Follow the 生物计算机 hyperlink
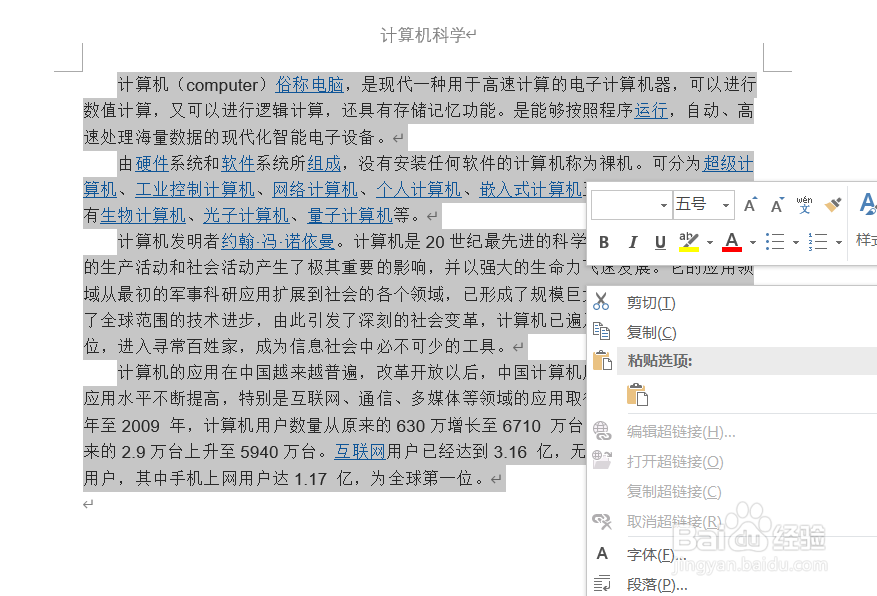Viewport: 877px width, 596px height. pyautogui.click(x=143, y=215)
